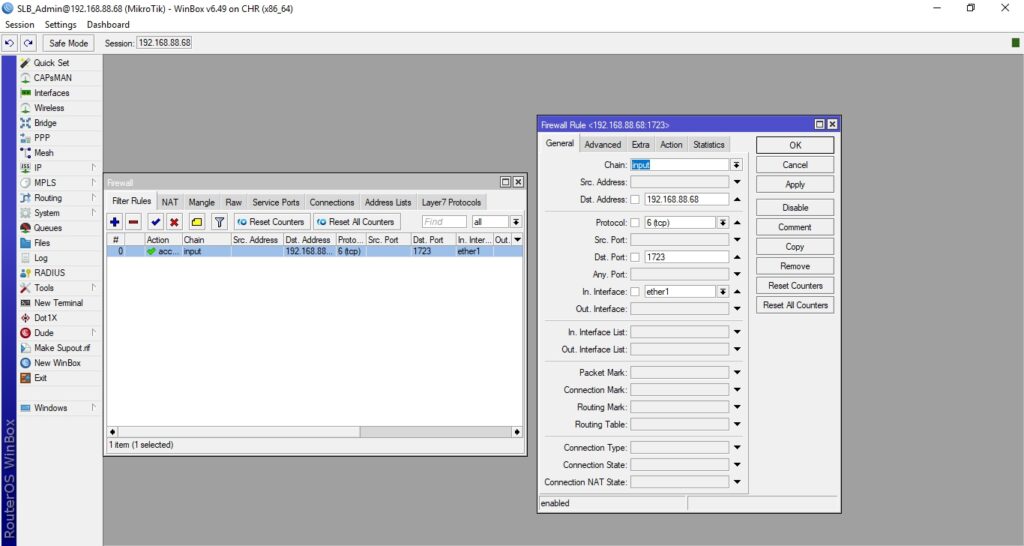Click the undo arrow in the toolbar

click(9, 43)
